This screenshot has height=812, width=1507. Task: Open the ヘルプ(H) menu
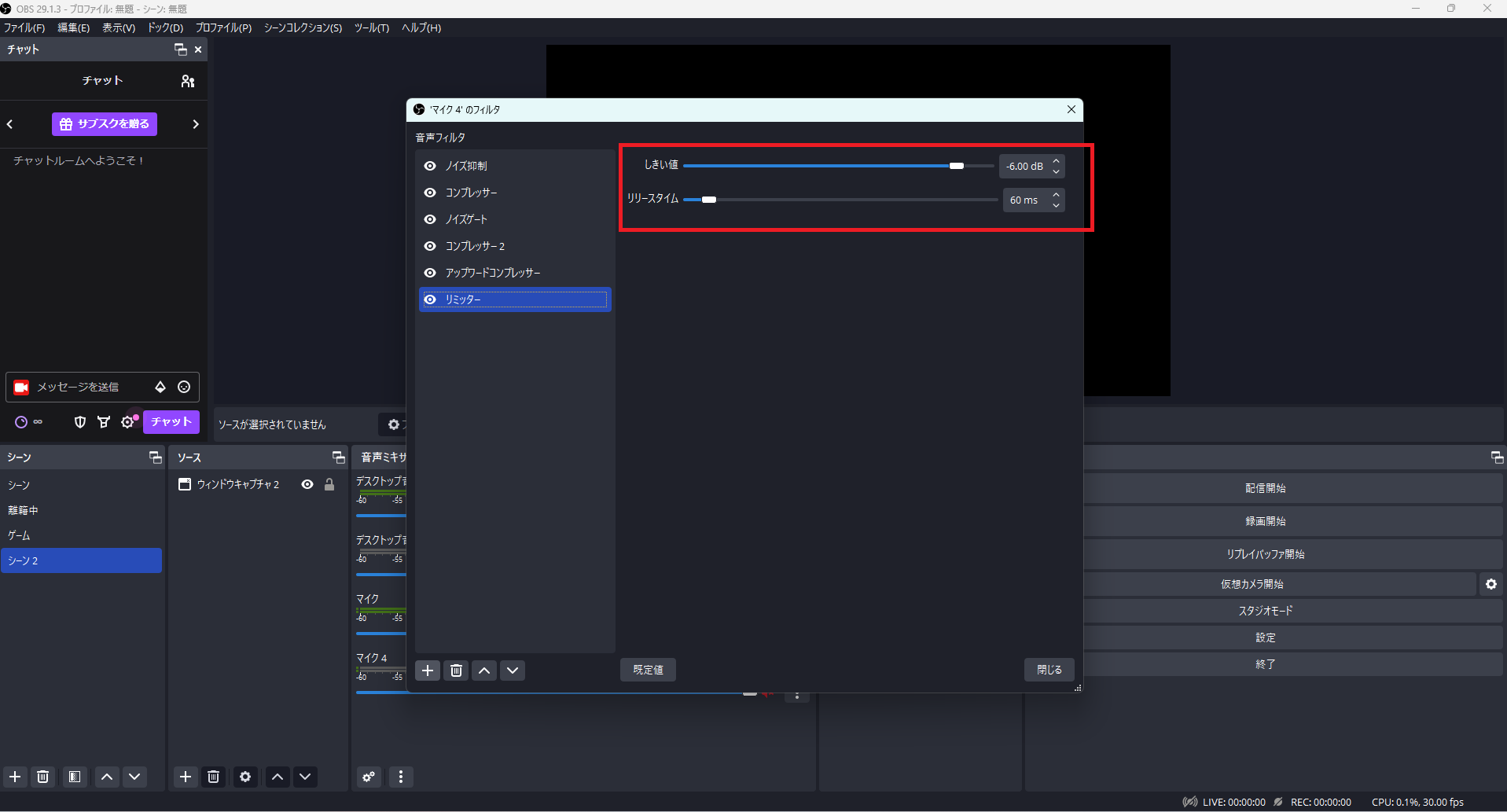pos(421,28)
